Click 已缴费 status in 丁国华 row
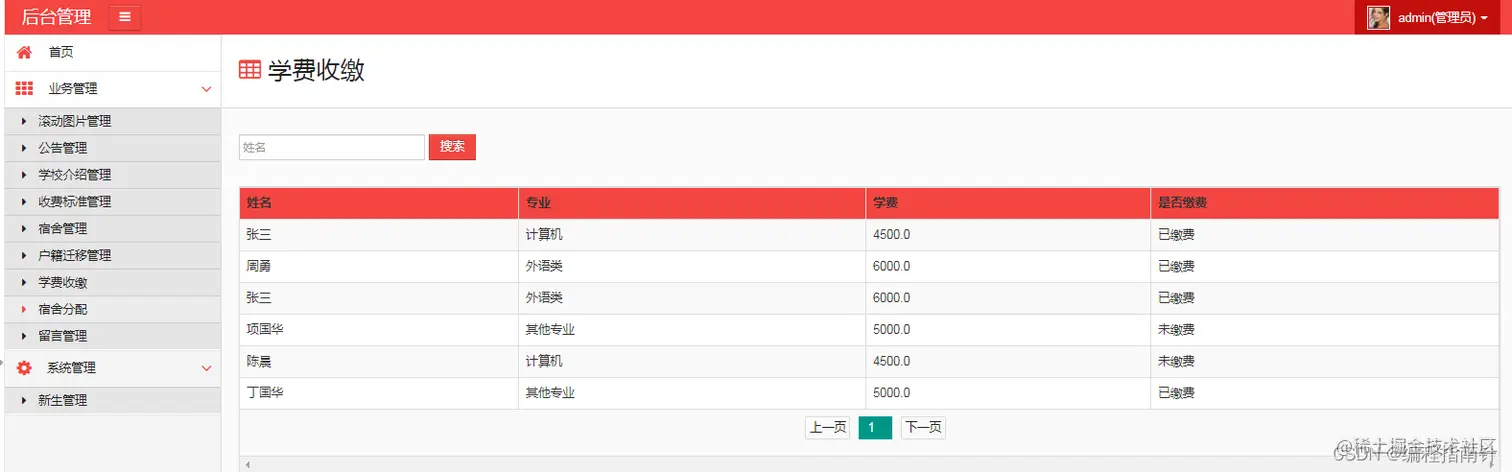1512x472 pixels. coord(1176,393)
